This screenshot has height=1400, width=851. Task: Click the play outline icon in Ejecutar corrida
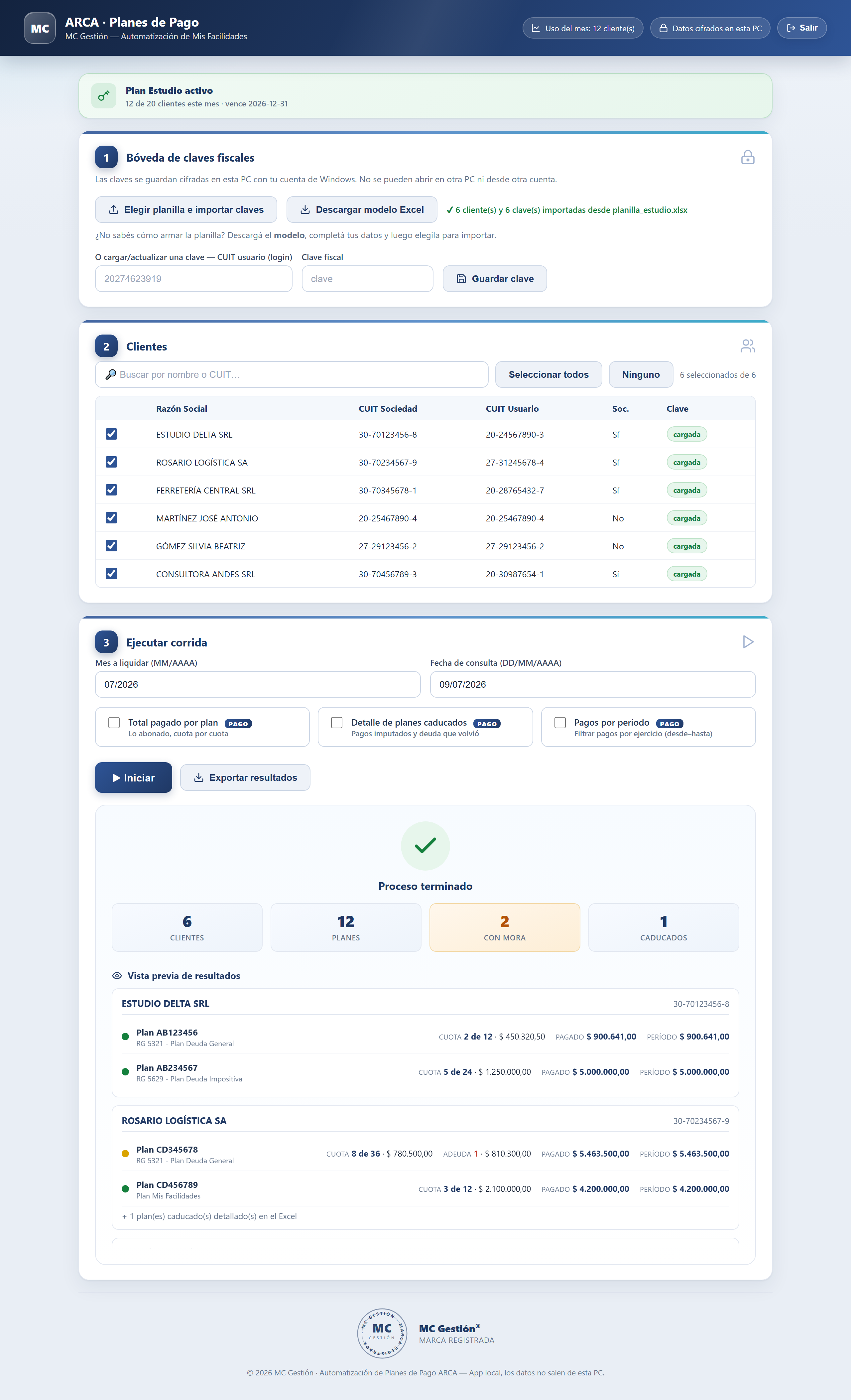(748, 642)
